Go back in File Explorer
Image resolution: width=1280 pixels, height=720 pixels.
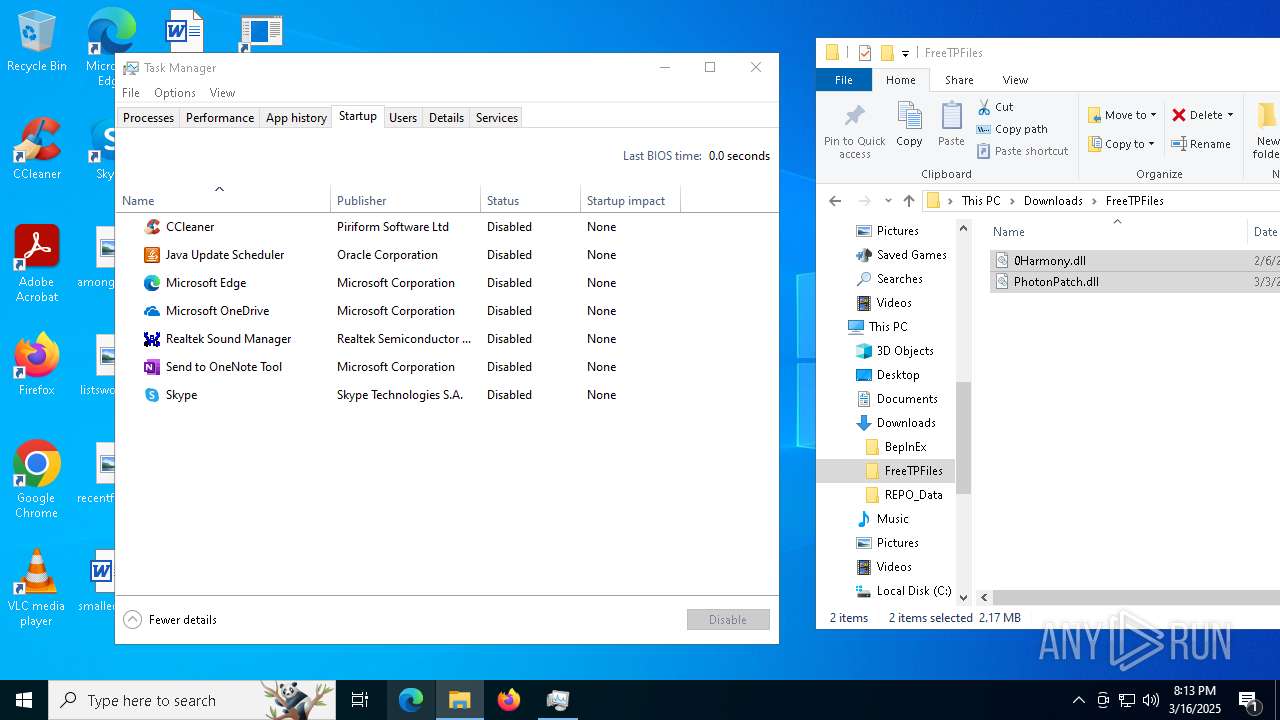click(x=835, y=201)
